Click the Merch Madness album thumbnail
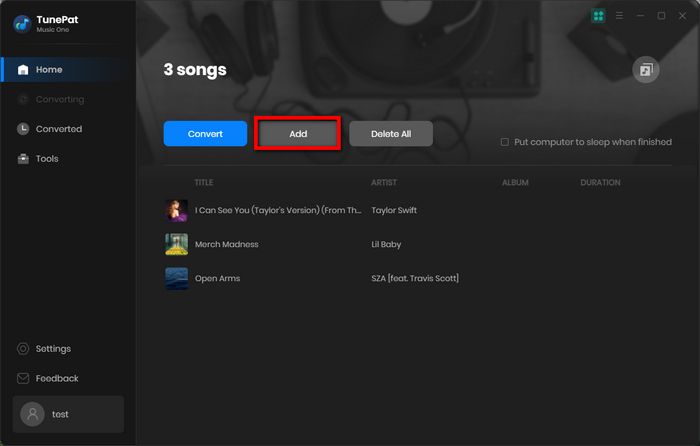 coord(176,244)
